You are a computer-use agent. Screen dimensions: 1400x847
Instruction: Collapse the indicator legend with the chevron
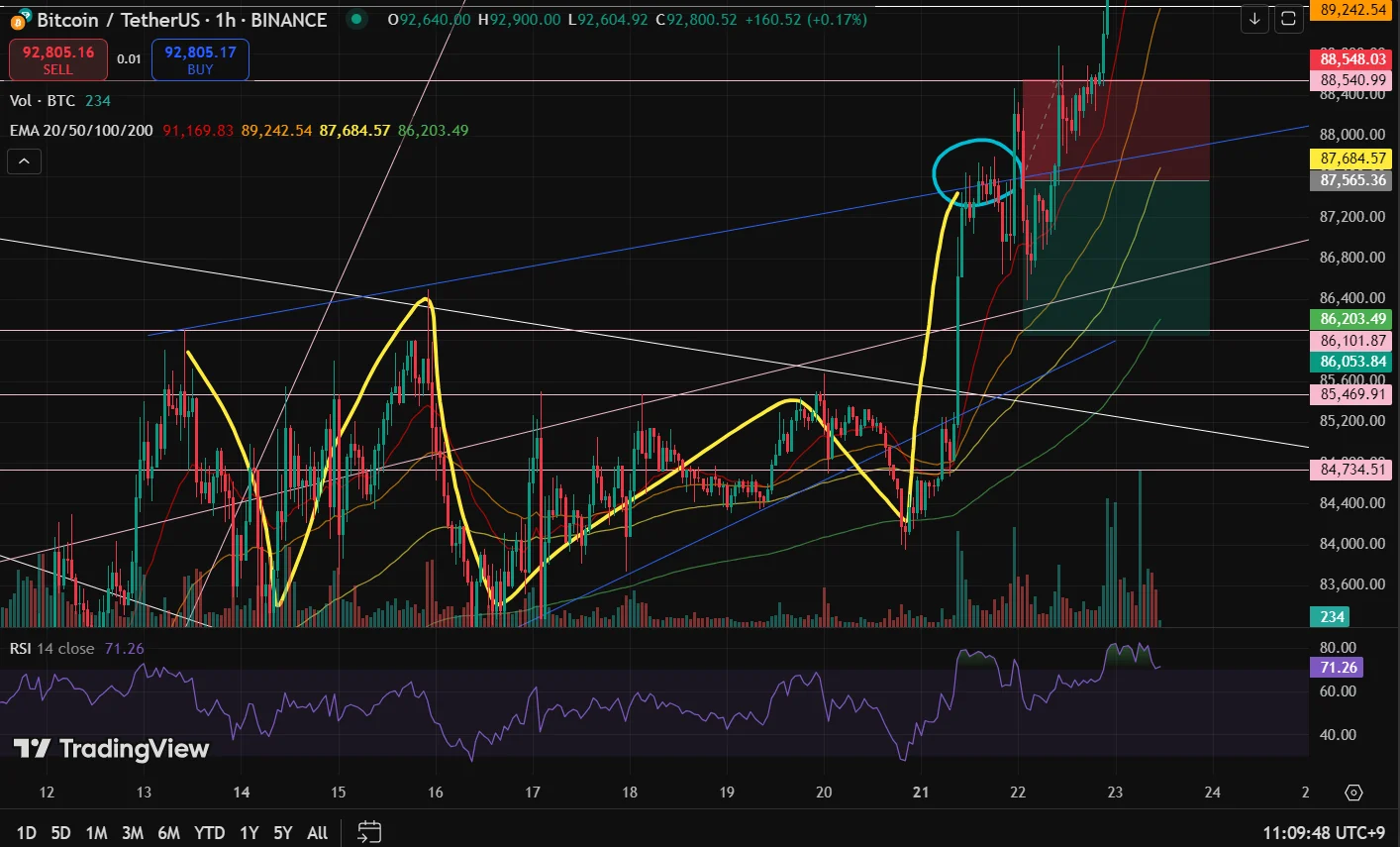[24, 160]
